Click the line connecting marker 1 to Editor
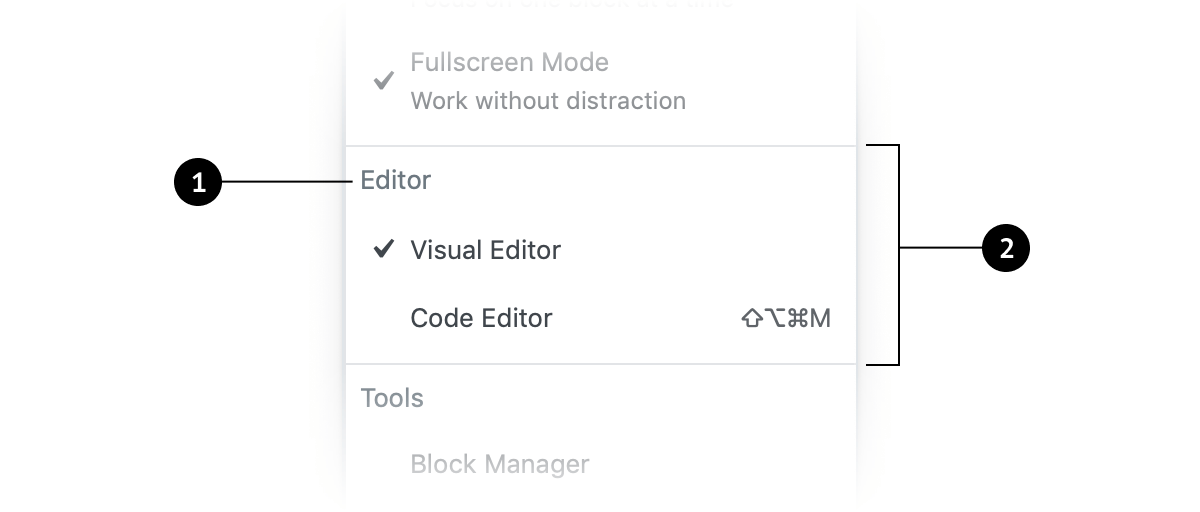Image resolution: width=1200 pixels, height=512 pixels. pyautogui.click(x=285, y=182)
